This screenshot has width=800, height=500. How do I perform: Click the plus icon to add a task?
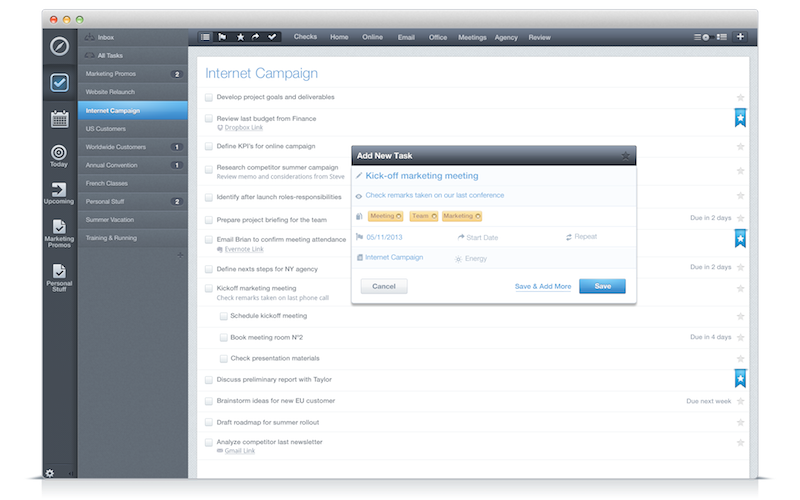point(740,37)
